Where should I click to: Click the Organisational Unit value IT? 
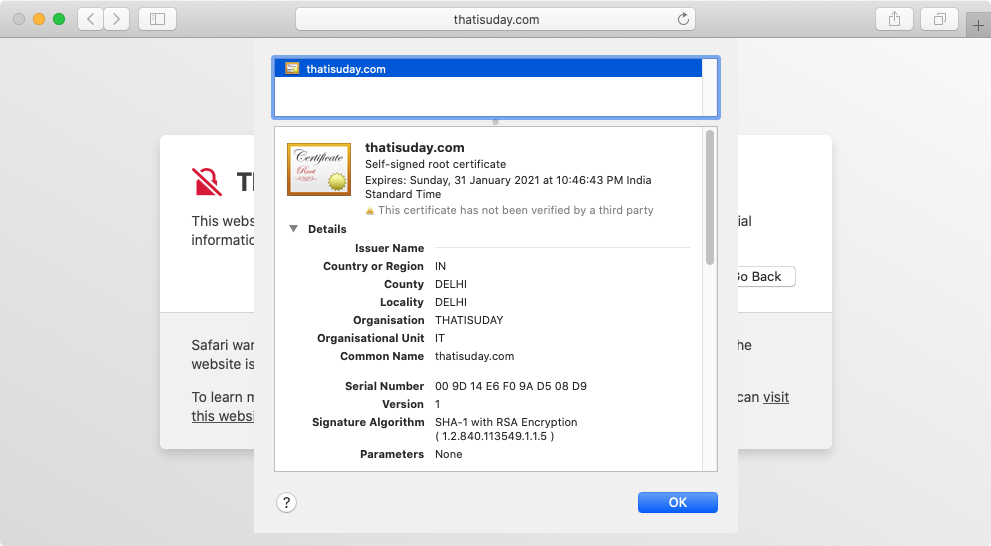[x=440, y=339]
